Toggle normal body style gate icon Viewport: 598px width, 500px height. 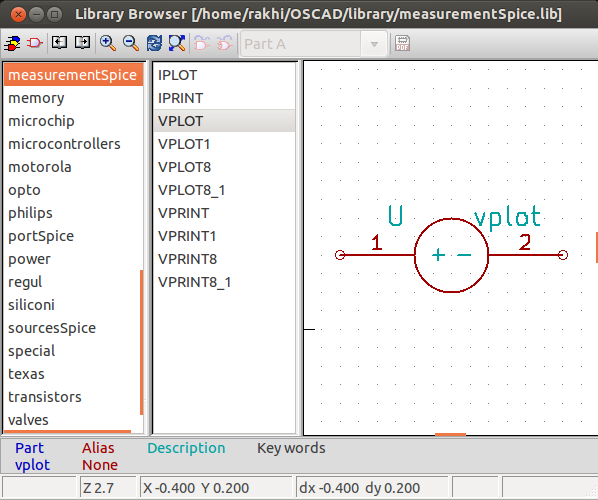[x=202, y=43]
